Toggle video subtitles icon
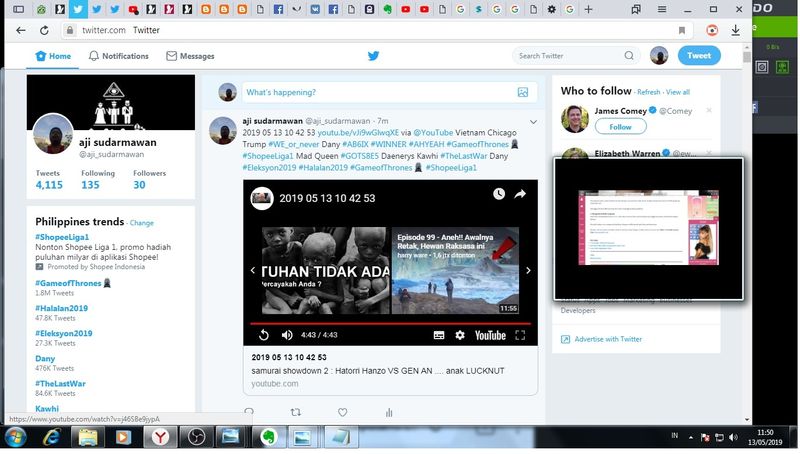 (x=439, y=335)
